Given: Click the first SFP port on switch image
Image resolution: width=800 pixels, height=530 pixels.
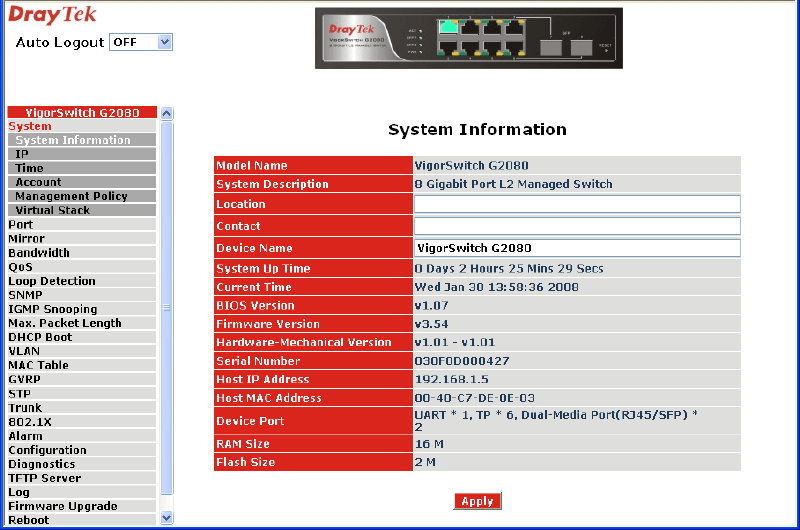Looking at the screenshot, I should [x=551, y=47].
